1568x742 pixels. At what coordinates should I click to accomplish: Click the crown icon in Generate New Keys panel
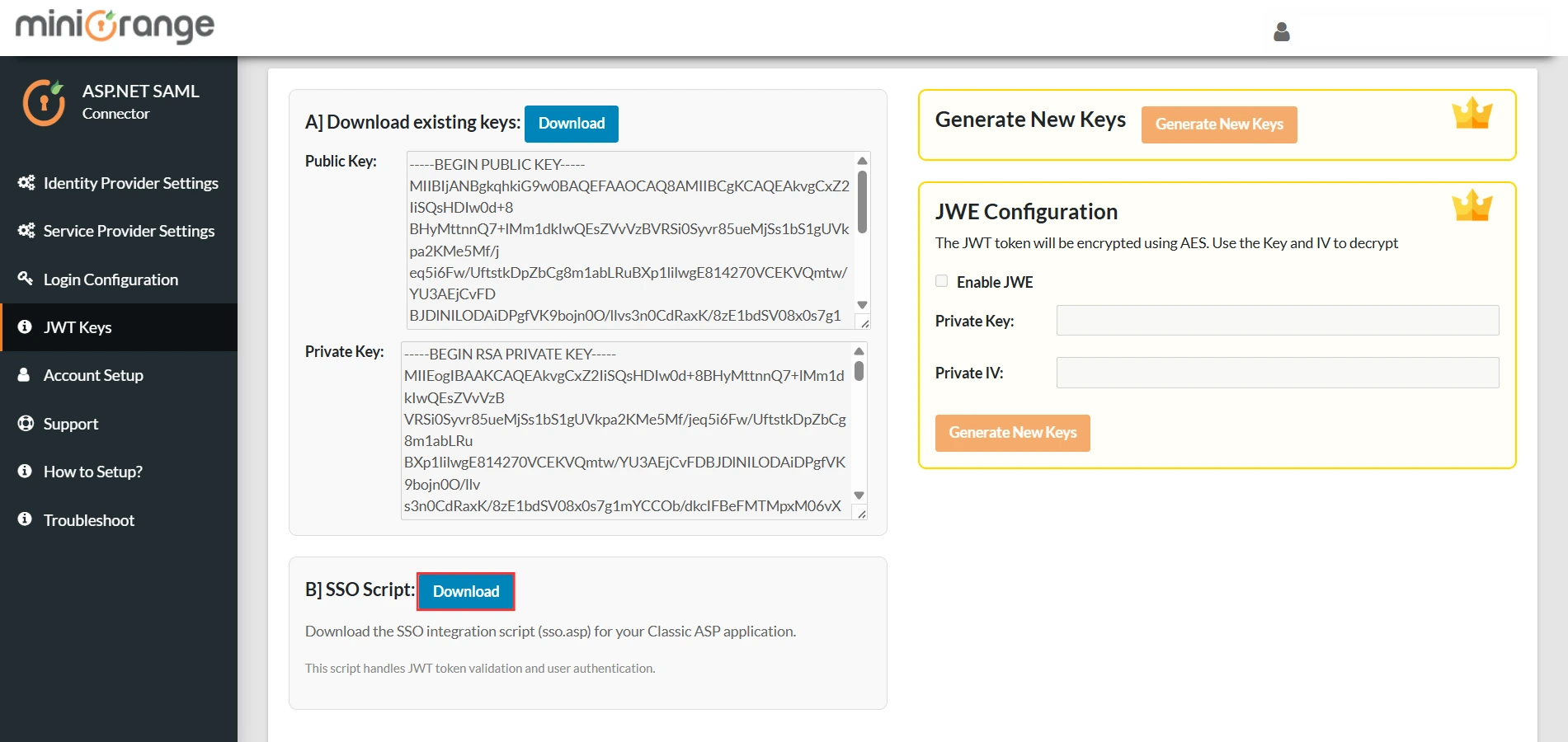(1472, 114)
